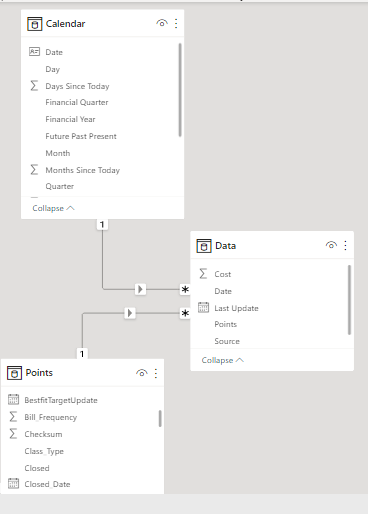Click lower many (*) marker on Data table
The width and height of the screenshot is (368, 514).
[185, 313]
